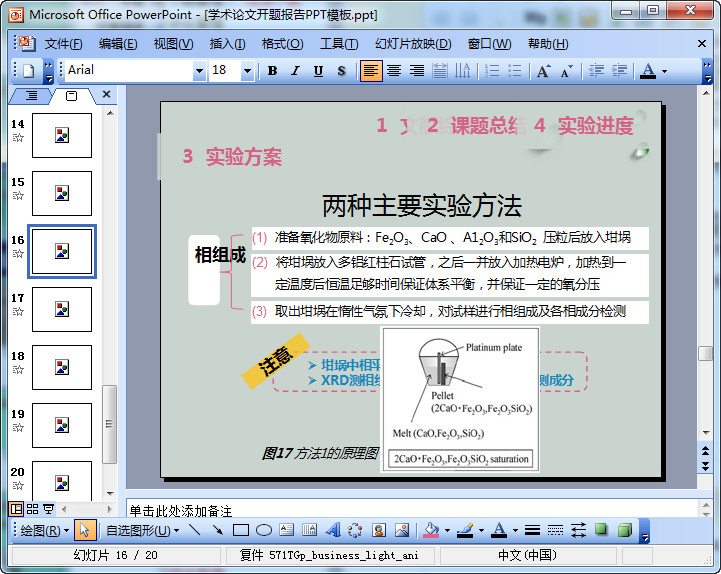721x574 pixels.
Task: Click the Distribute text icon
Action: [x=440, y=71]
